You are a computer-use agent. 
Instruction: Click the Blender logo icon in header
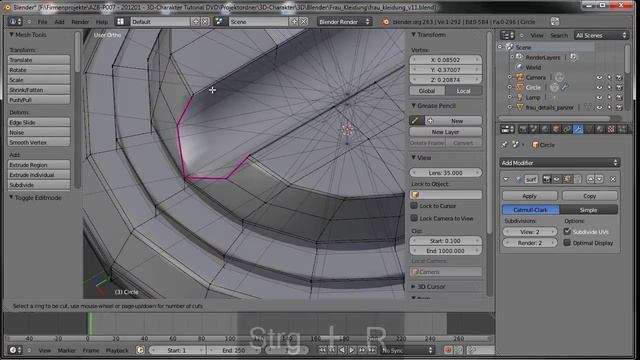[x=386, y=22]
